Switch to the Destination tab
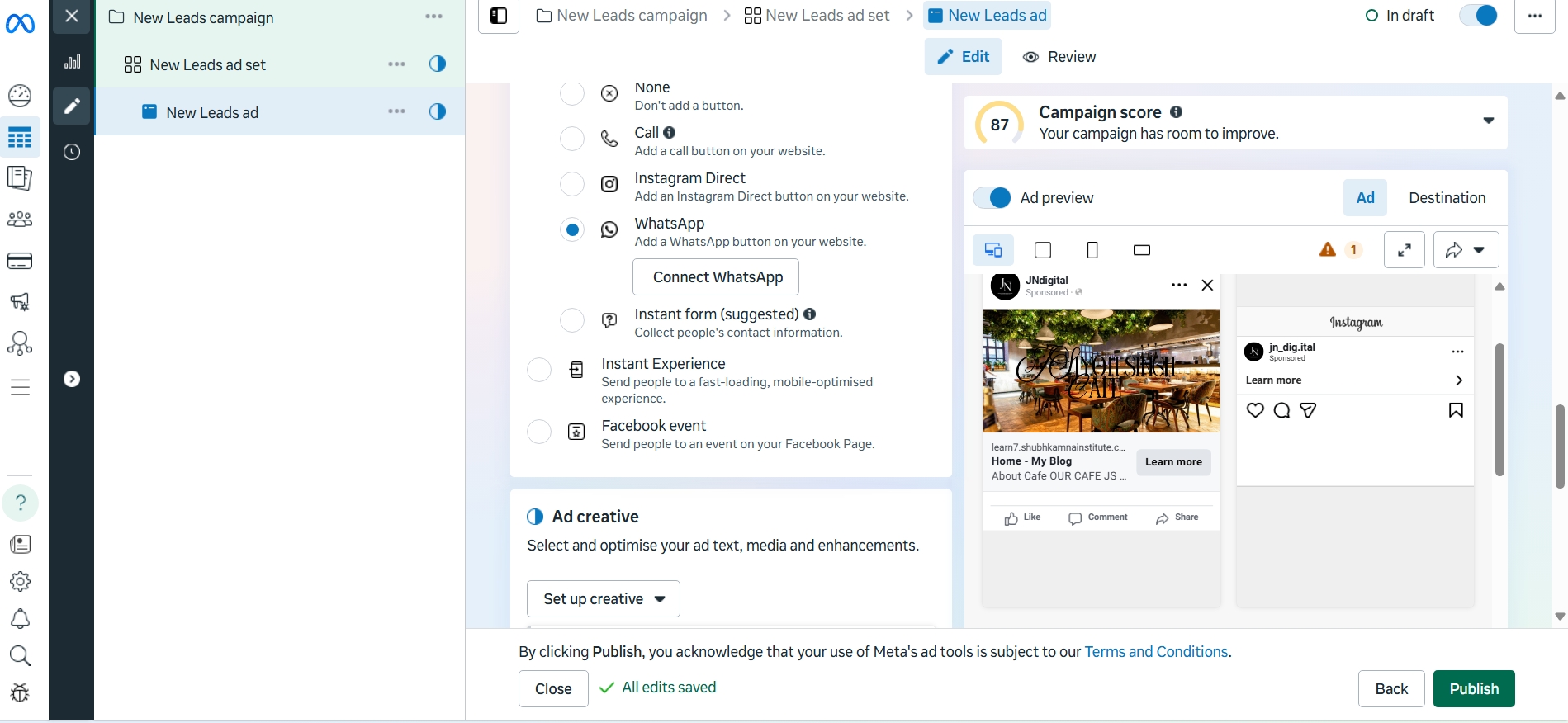Image resolution: width=1568 pixels, height=723 pixels. (1447, 198)
